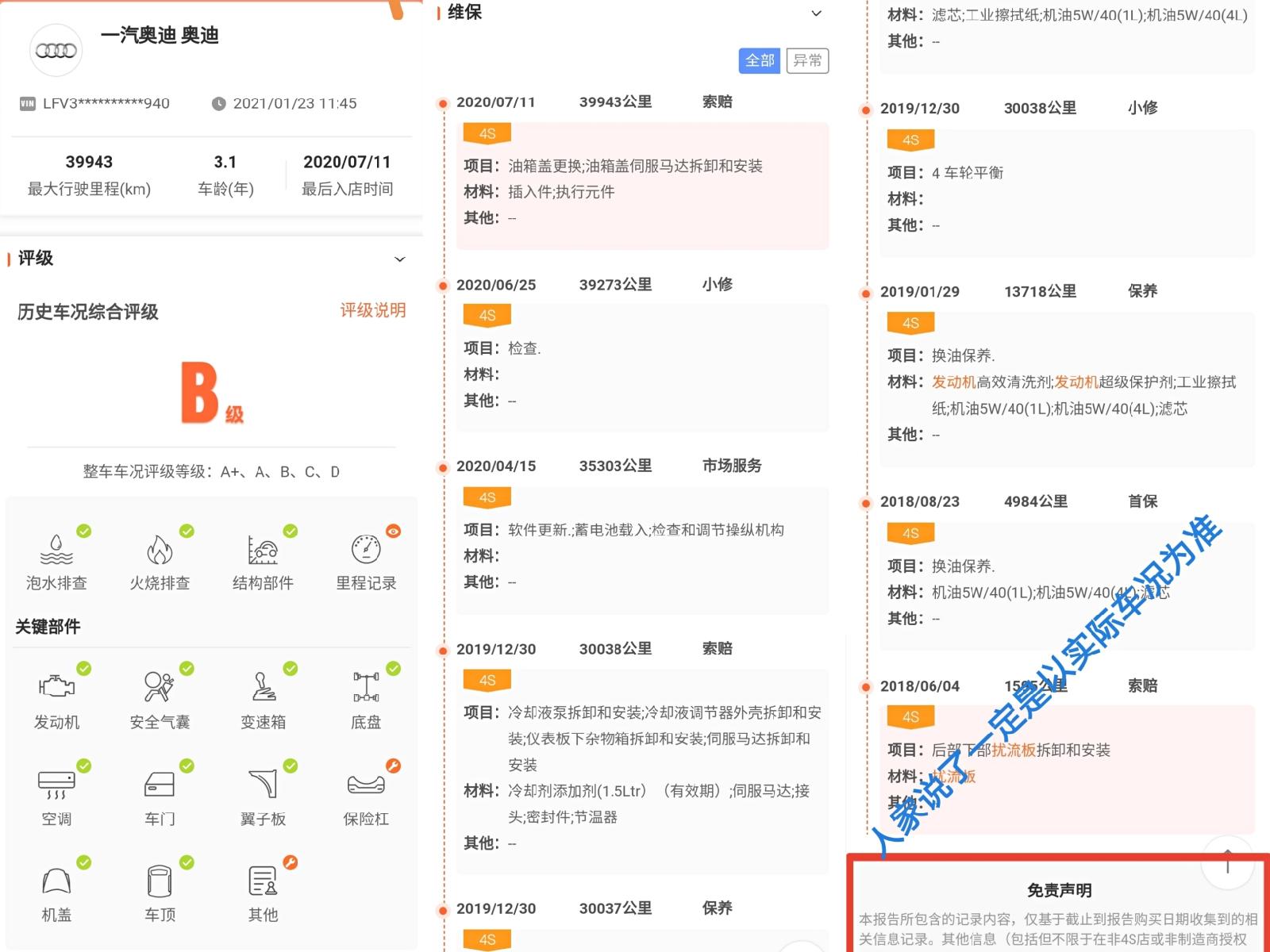This screenshot has height=952, width=1270.
Task: Select the 机盖 hood icon
Action: coord(56,881)
